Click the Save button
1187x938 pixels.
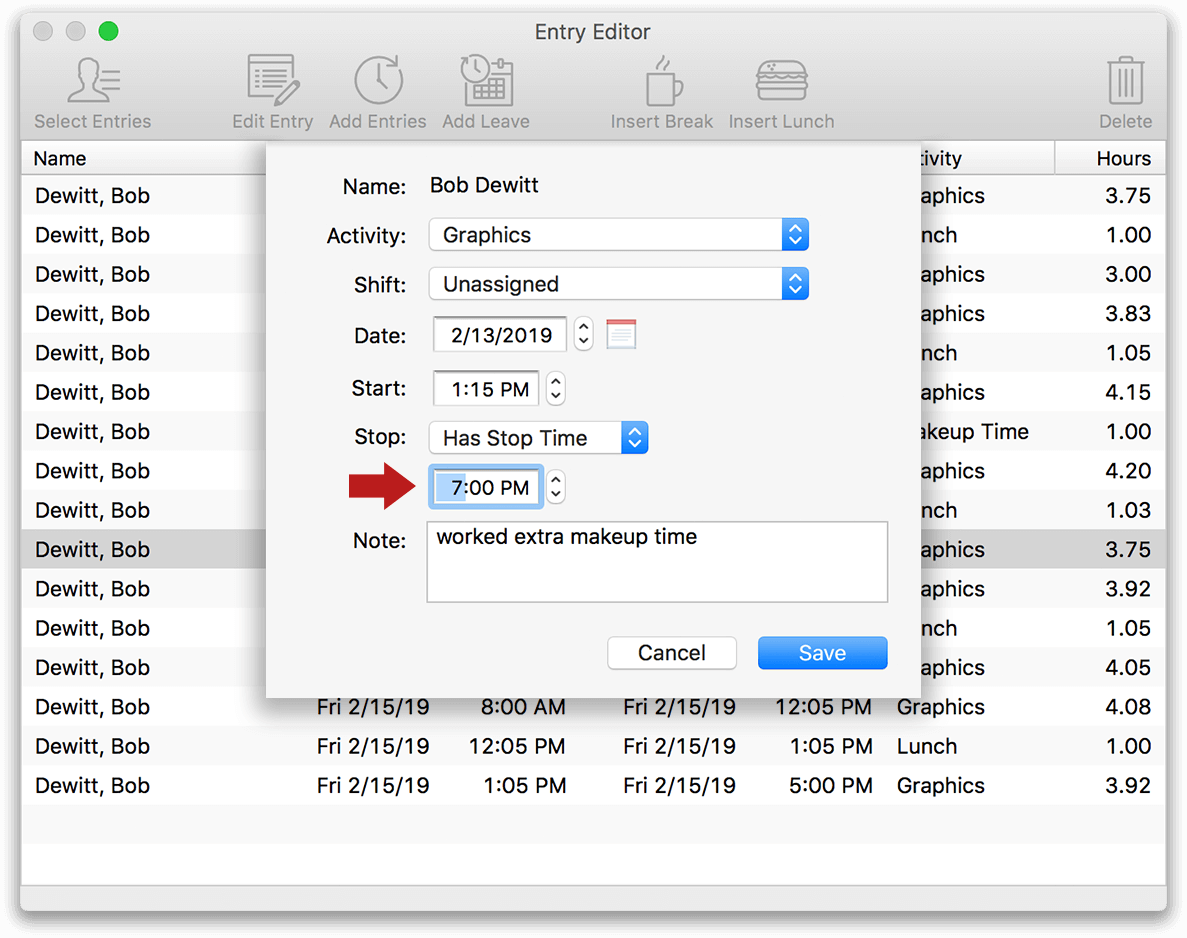point(822,652)
